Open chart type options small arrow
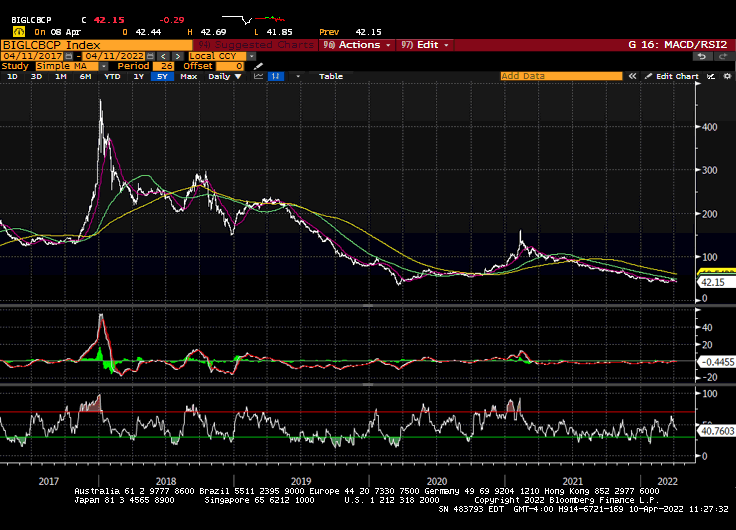This screenshot has height=530, width=736. 298,76
